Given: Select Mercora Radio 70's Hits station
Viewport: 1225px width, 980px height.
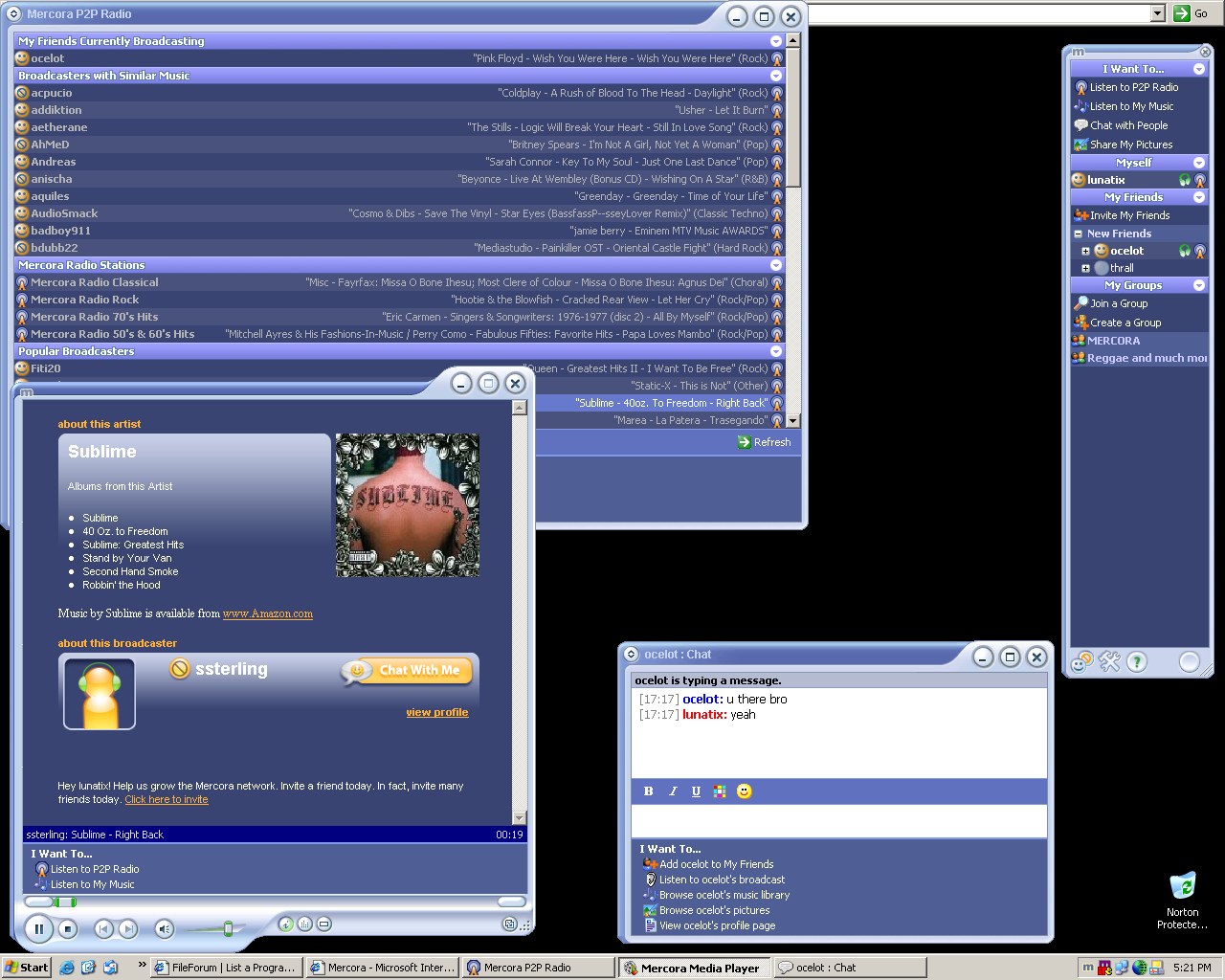Looking at the screenshot, I should 400,317.
